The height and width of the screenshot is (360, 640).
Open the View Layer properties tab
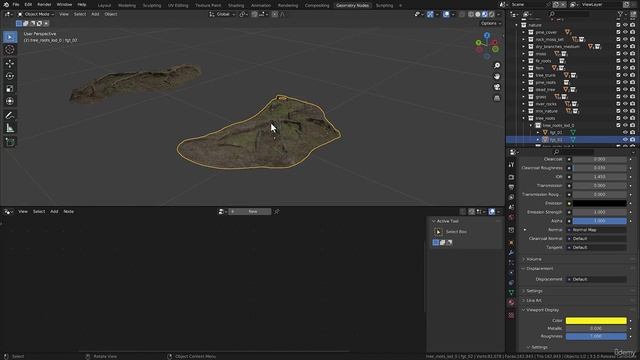511,198
